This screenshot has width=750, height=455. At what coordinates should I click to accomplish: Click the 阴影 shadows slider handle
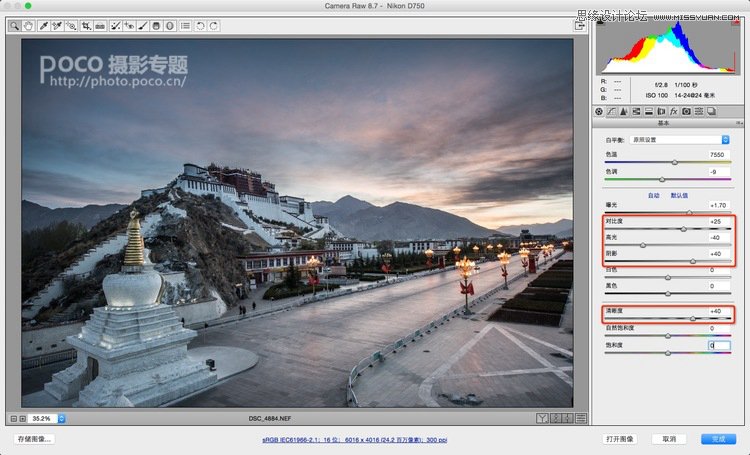click(693, 261)
